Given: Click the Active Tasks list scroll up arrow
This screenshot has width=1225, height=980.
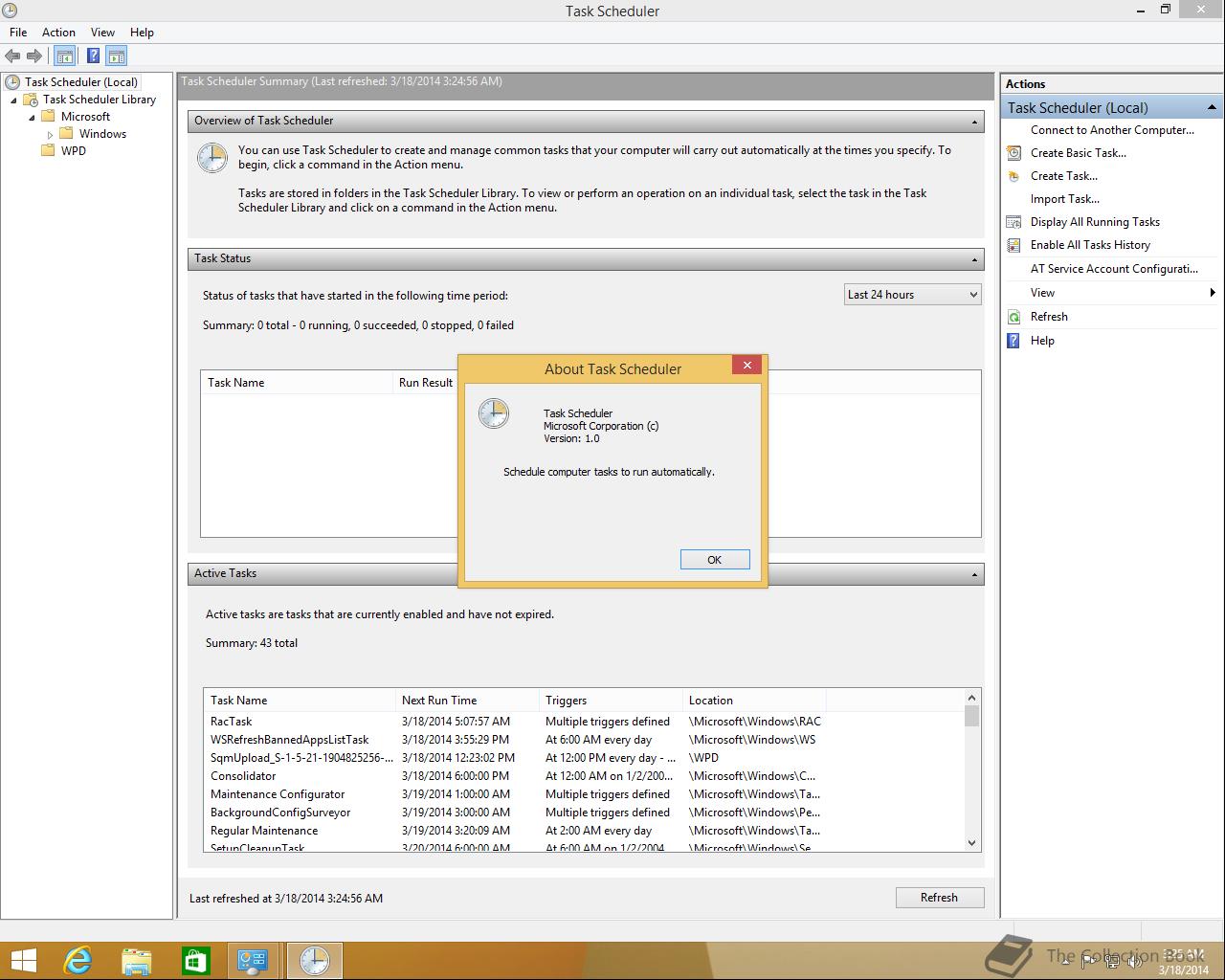Looking at the screenshot, I should pos(972,698).
